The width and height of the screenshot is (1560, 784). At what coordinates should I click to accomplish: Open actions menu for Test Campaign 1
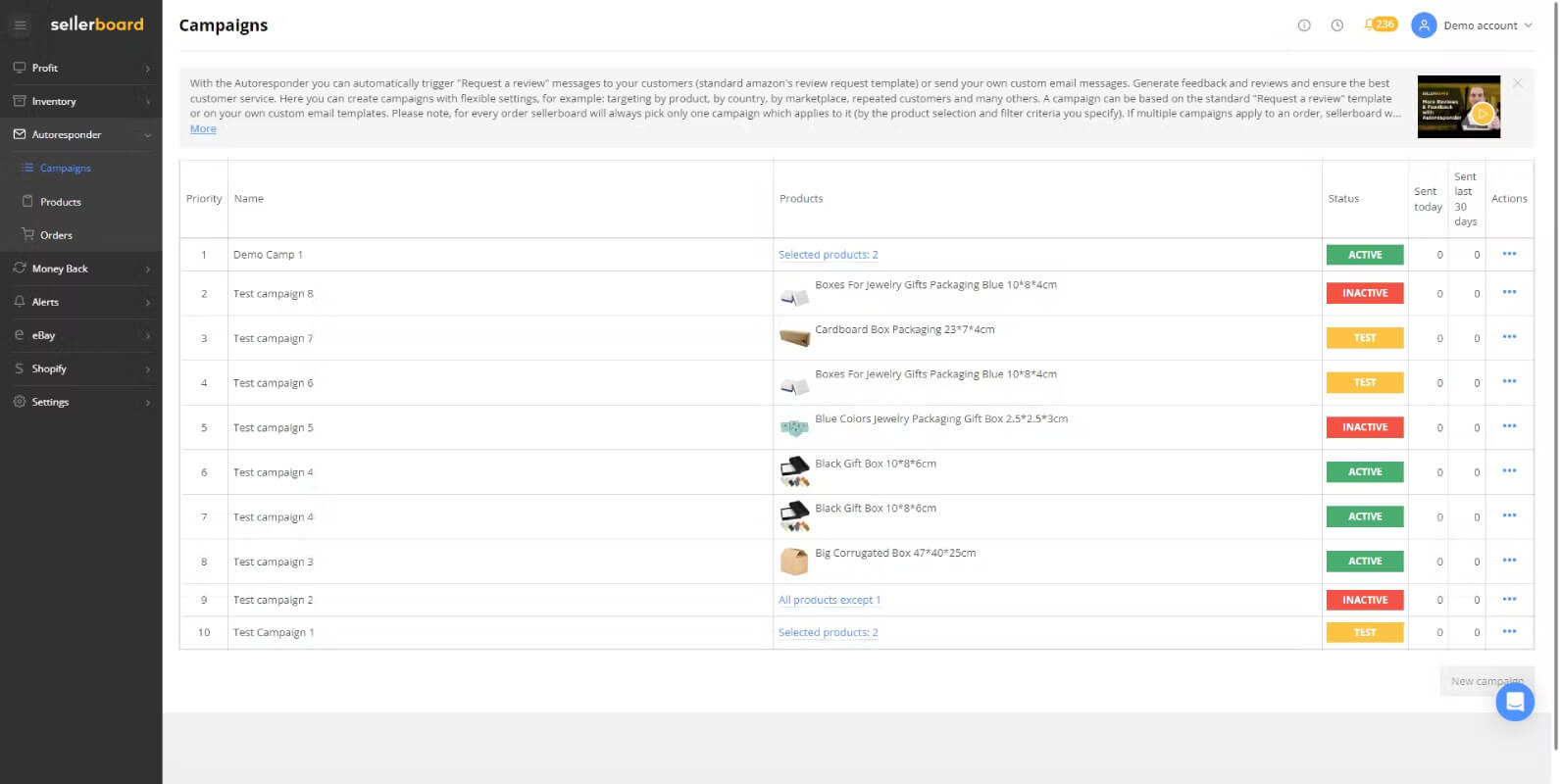(x=1509, y=631)
